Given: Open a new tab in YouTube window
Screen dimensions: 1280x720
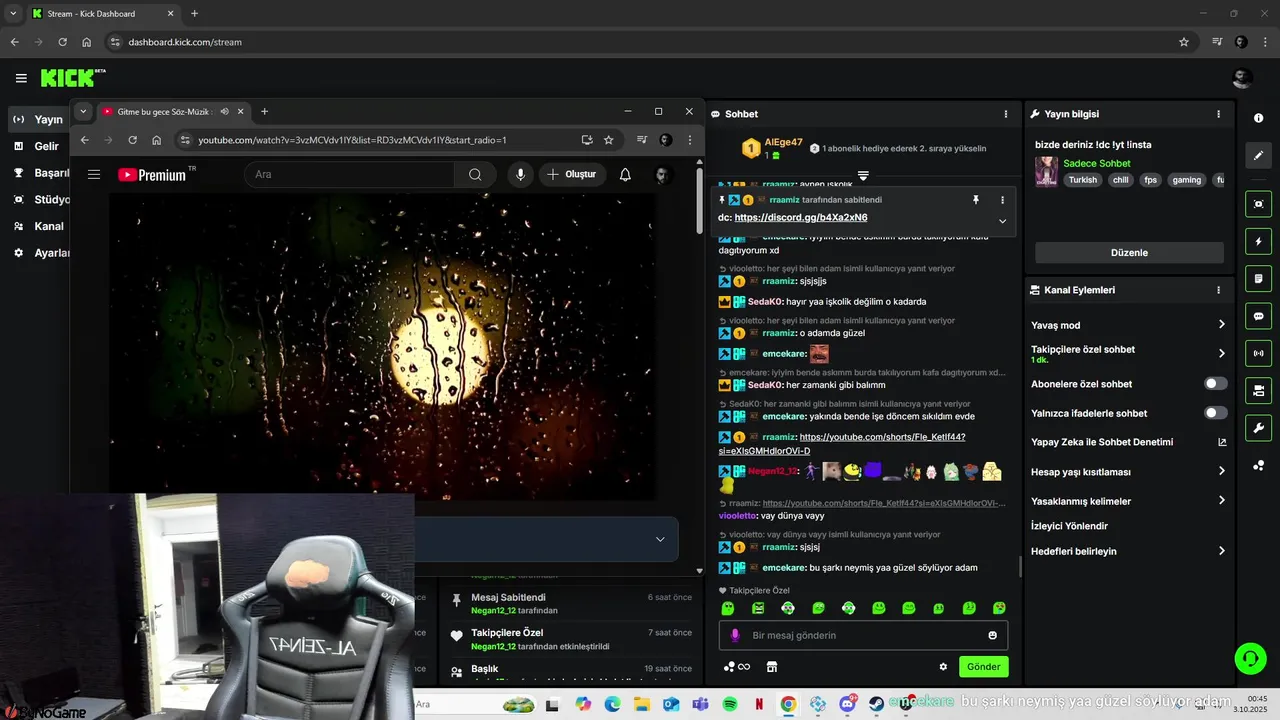Looking at the screenshot, I should [264, 111].
